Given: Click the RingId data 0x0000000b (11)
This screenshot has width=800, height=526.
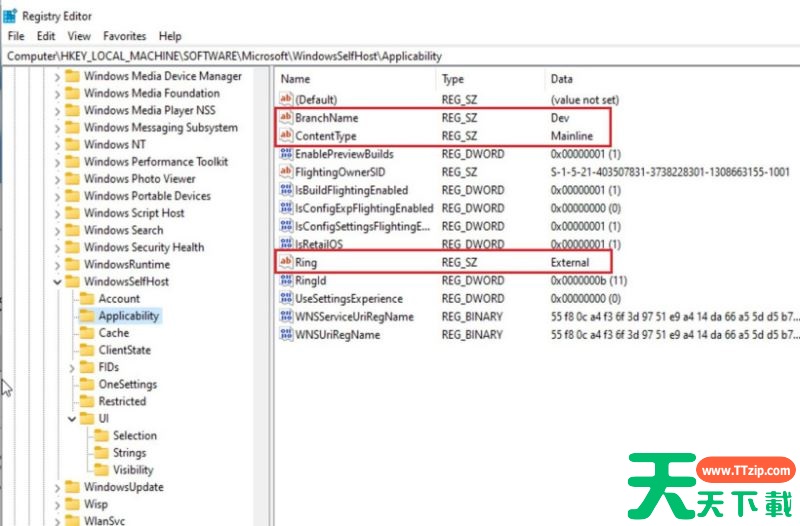Looking at the screenshot, I should point(589,280).
